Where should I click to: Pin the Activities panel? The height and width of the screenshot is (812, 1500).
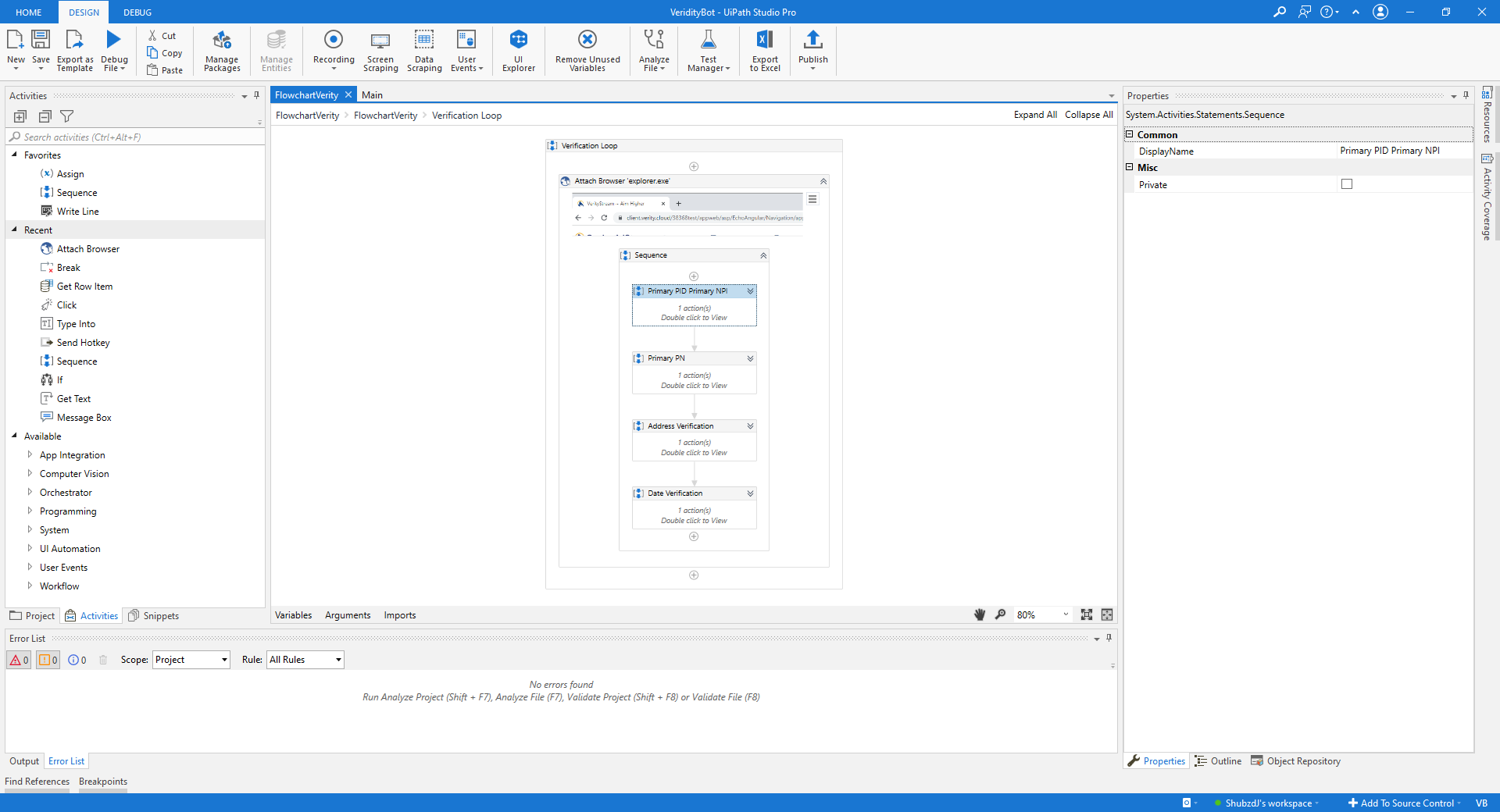click(256, 95)
